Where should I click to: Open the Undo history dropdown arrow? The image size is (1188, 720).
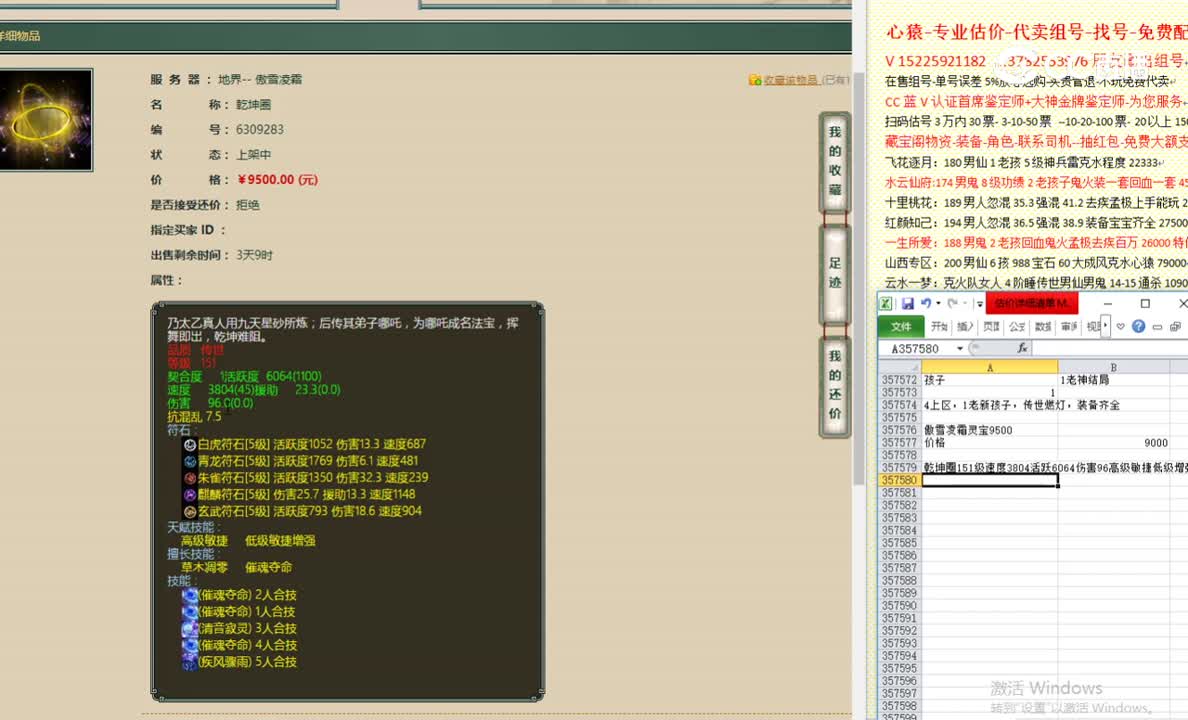pyautogui.click(x=937, y=303)
